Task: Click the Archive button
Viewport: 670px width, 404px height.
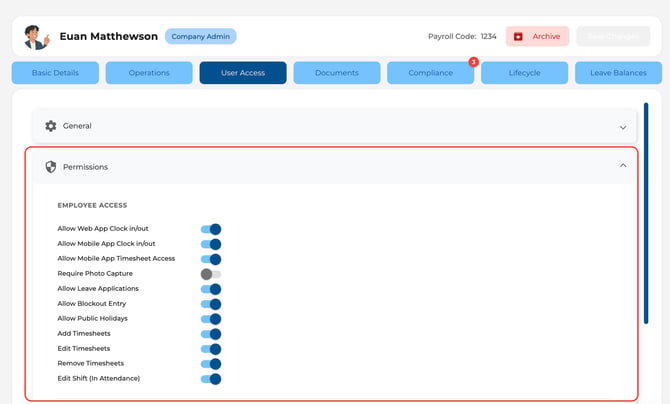Action: pyautogui.click(x=537, y=36)
